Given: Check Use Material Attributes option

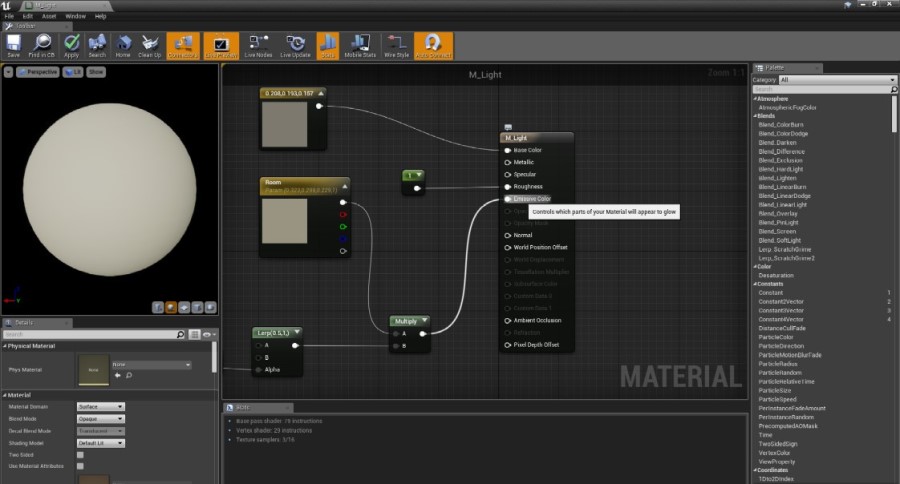Looking at the screenshot, I should (x=80, y=466).
